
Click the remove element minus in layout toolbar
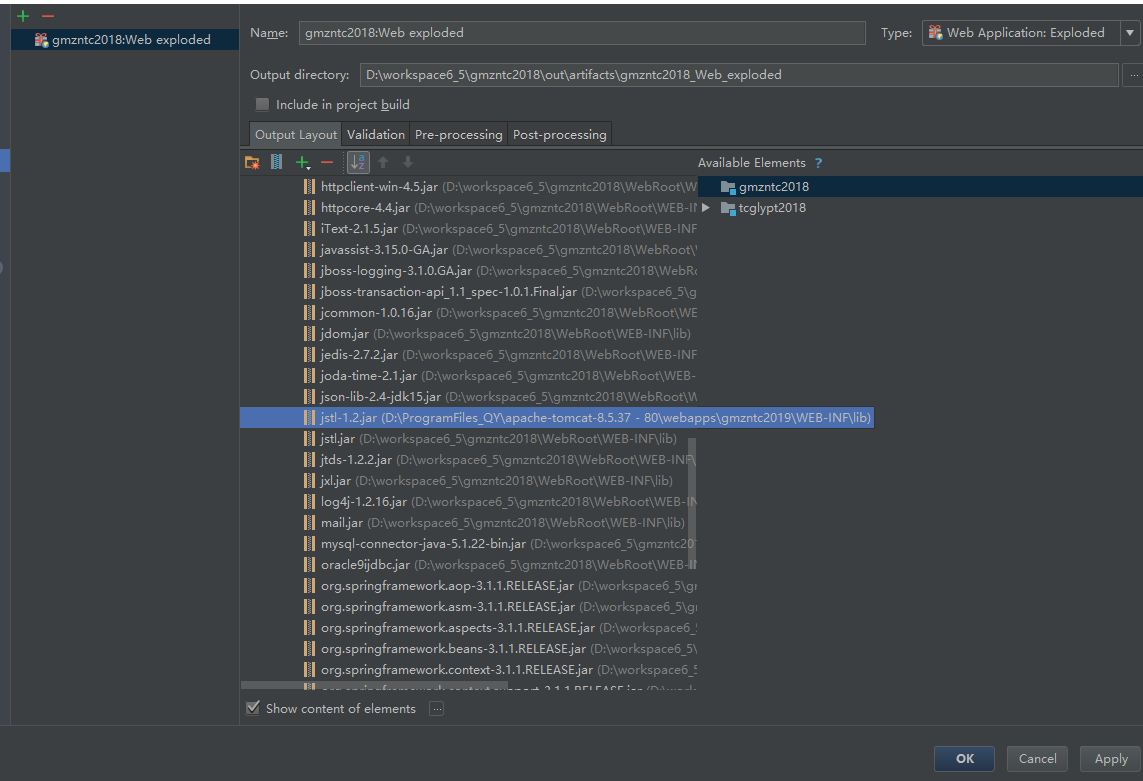point(327,163)
